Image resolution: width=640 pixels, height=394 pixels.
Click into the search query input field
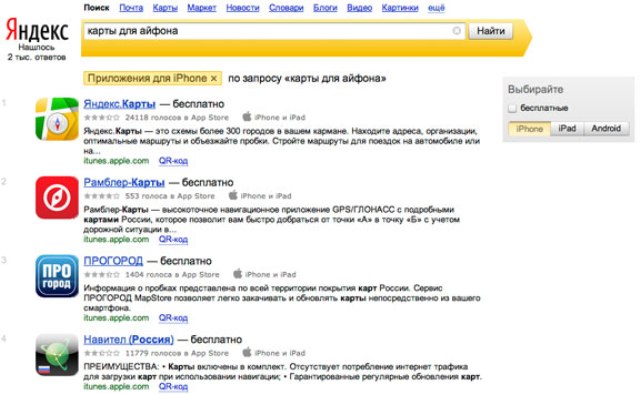coord(267,31)
